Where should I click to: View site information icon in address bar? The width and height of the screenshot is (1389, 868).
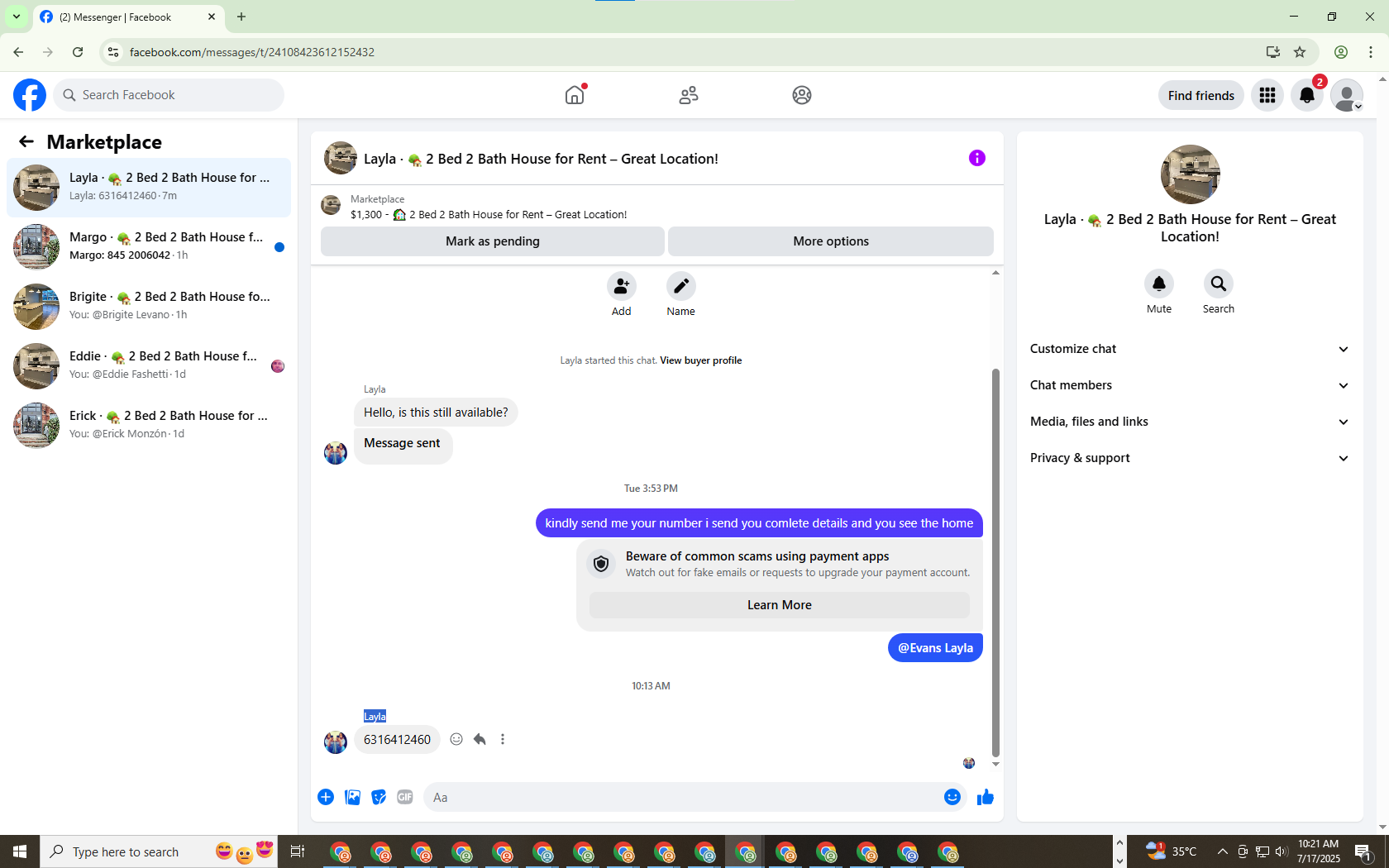click(x=113, y=52)
